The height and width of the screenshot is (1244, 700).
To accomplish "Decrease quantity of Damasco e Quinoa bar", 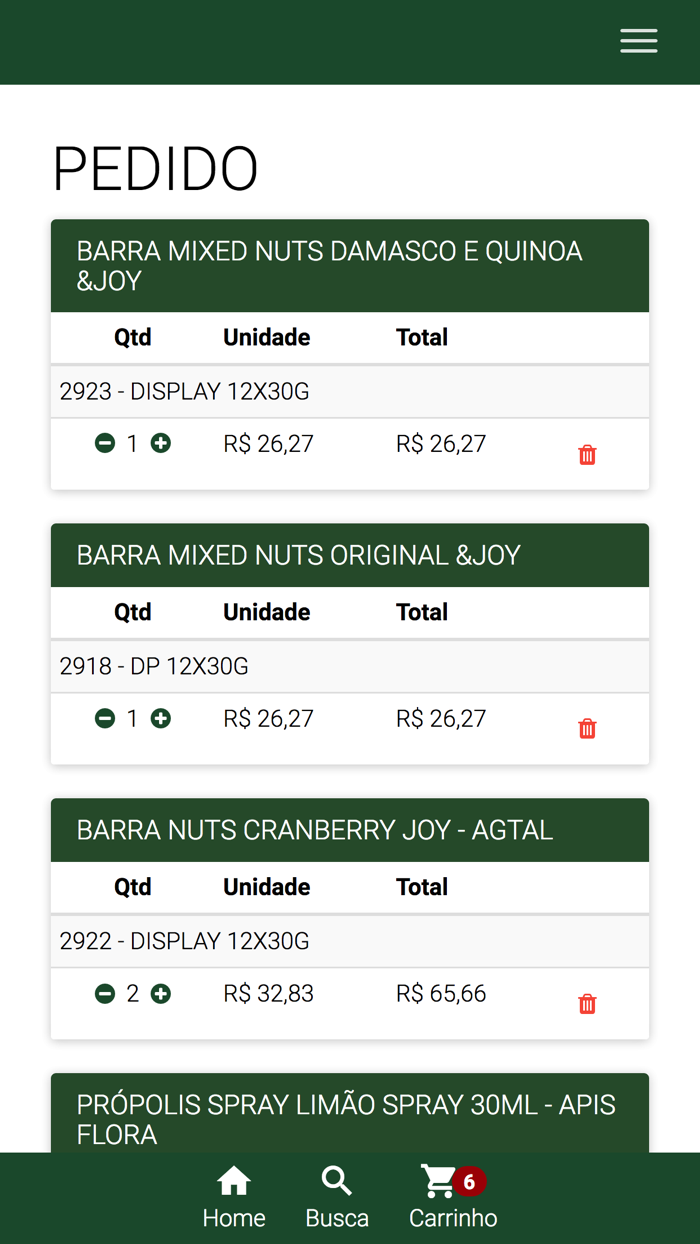I will 105,443.
